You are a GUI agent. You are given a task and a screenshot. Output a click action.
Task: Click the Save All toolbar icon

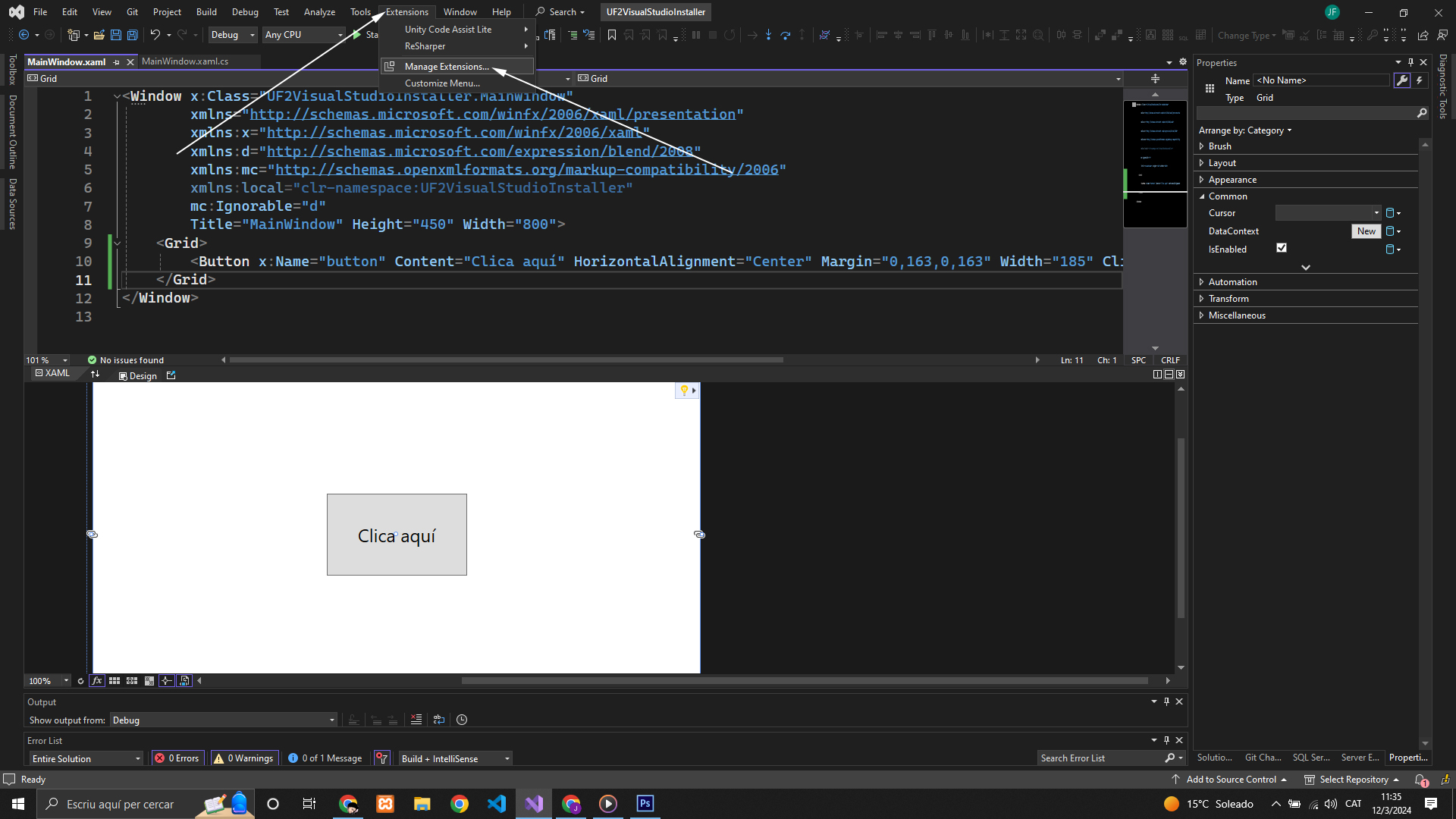click(x=132, y=35)
